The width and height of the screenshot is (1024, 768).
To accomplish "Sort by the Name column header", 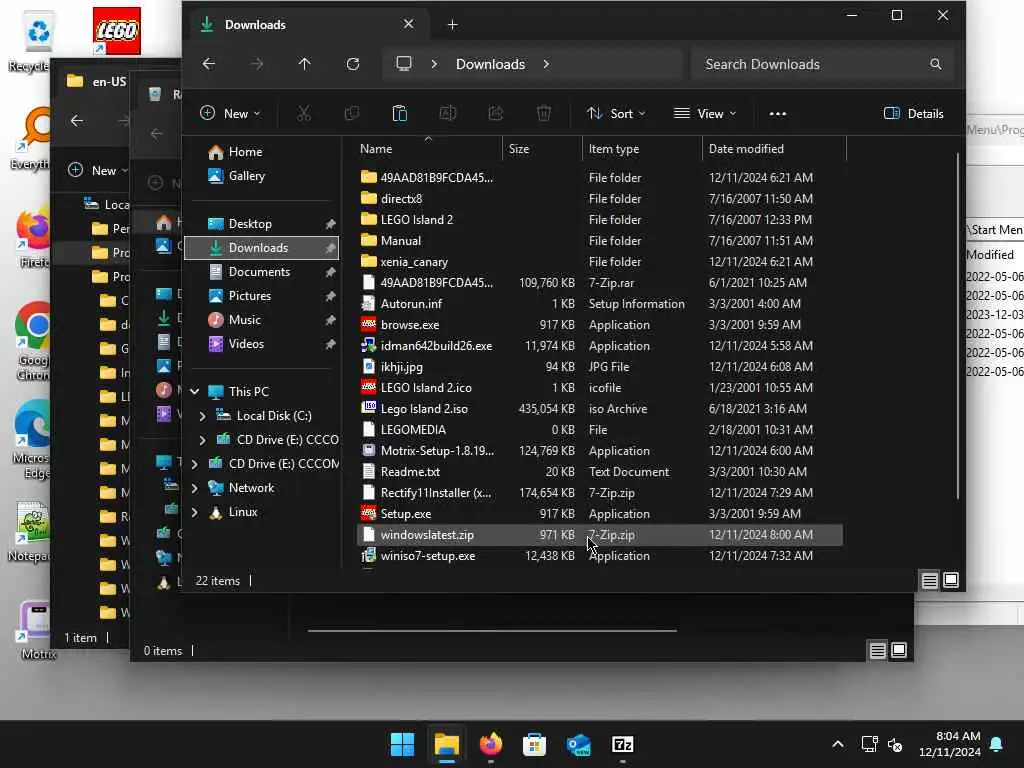I will (x=428, y=149).
